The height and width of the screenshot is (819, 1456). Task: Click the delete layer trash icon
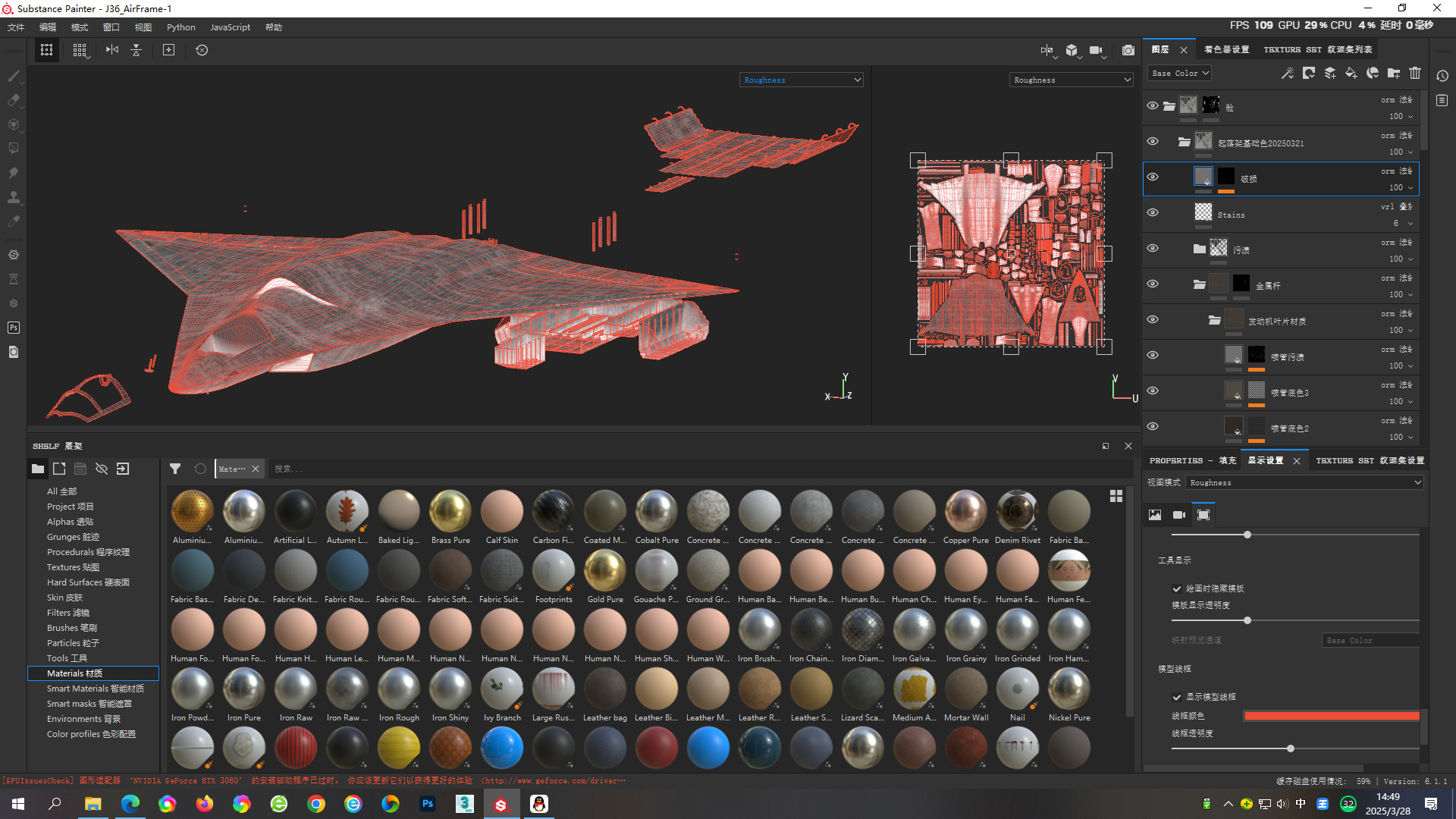pos(1415,73)
